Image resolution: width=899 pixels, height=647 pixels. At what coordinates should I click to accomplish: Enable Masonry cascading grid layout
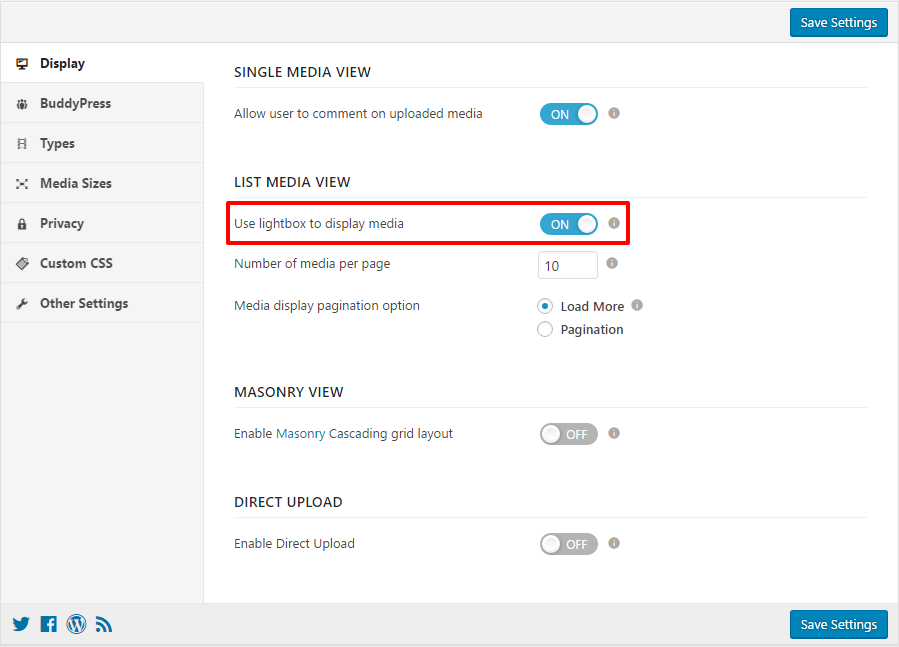568,434
